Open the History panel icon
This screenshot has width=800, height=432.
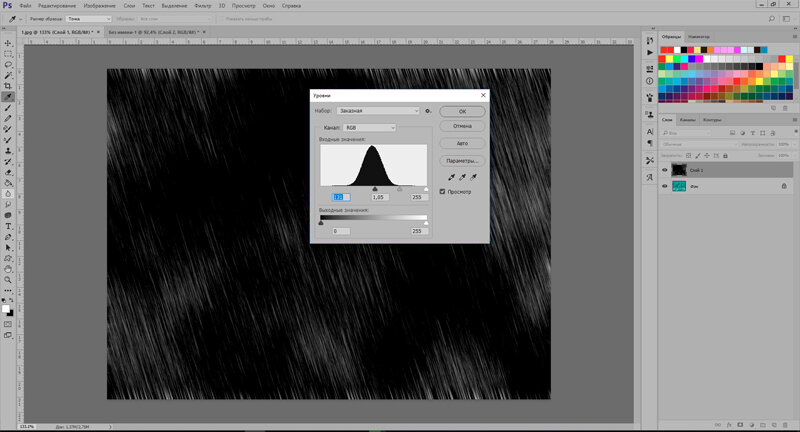pyautogui.click(x=649, y=41)
